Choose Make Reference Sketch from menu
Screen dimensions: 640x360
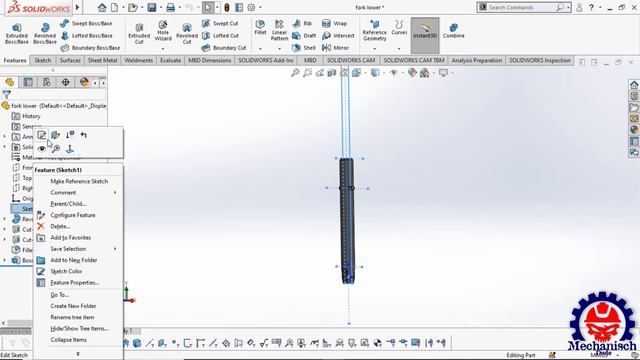pyautogui.click(x=79, y=181)
